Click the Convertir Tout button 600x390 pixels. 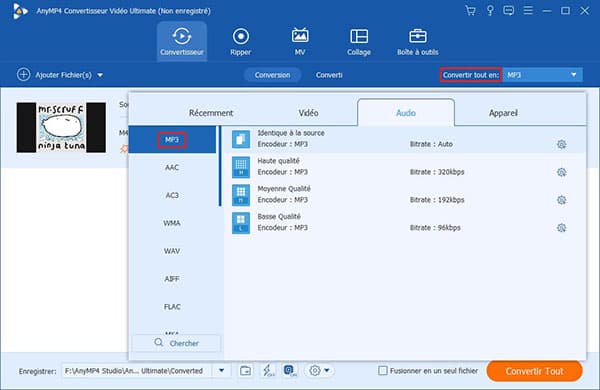(535, 371)
